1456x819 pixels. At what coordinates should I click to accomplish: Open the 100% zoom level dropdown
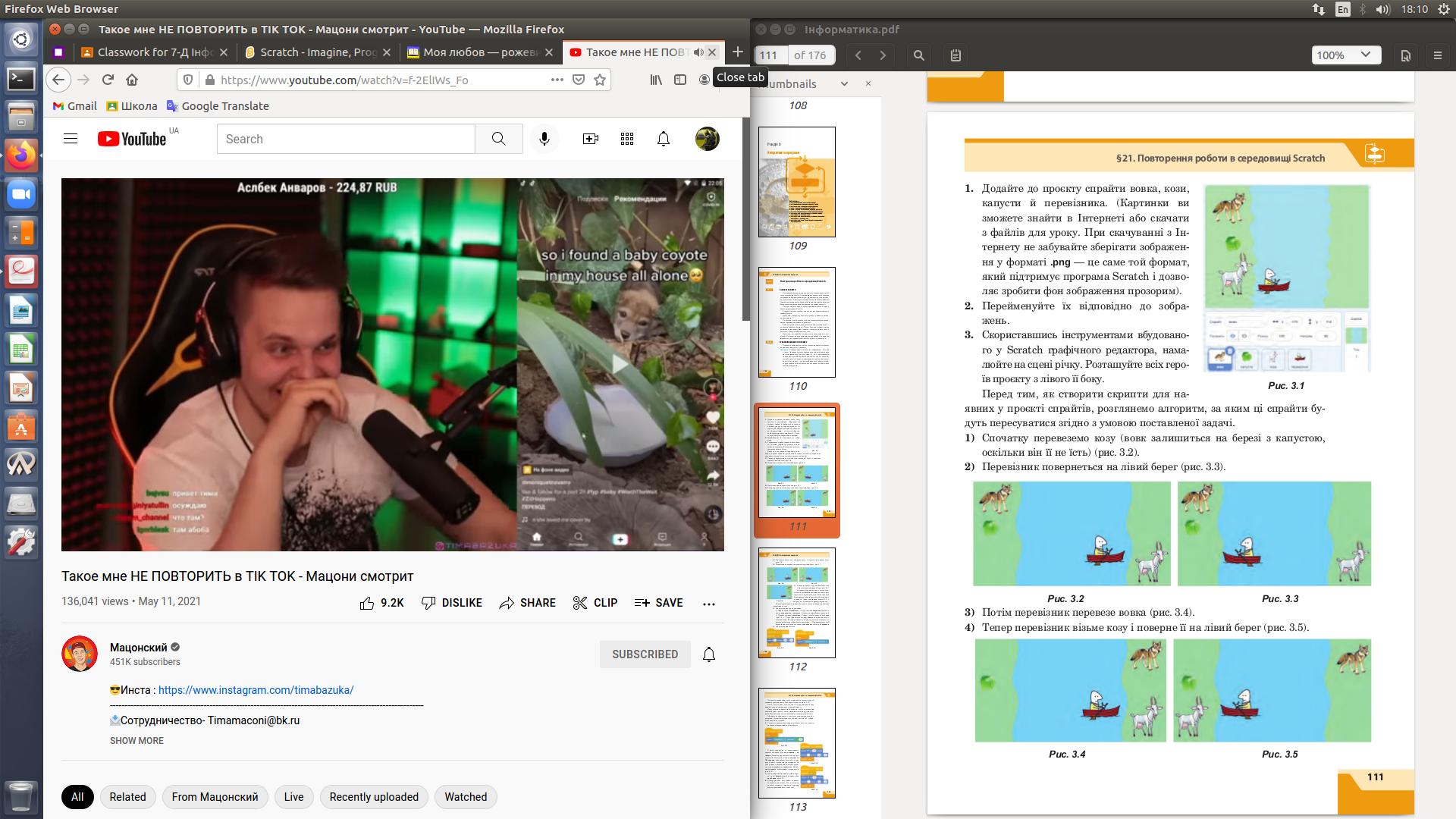[x=1346, y=55]
